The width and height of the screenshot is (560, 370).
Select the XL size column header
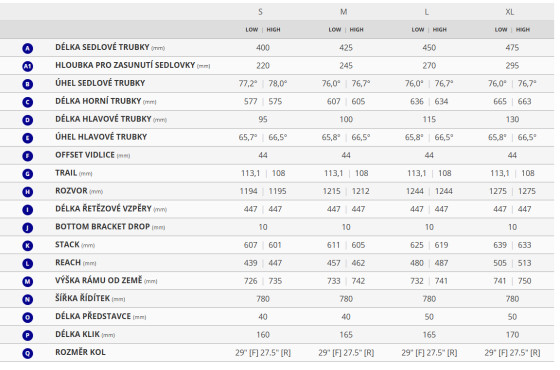pos(510,12)
